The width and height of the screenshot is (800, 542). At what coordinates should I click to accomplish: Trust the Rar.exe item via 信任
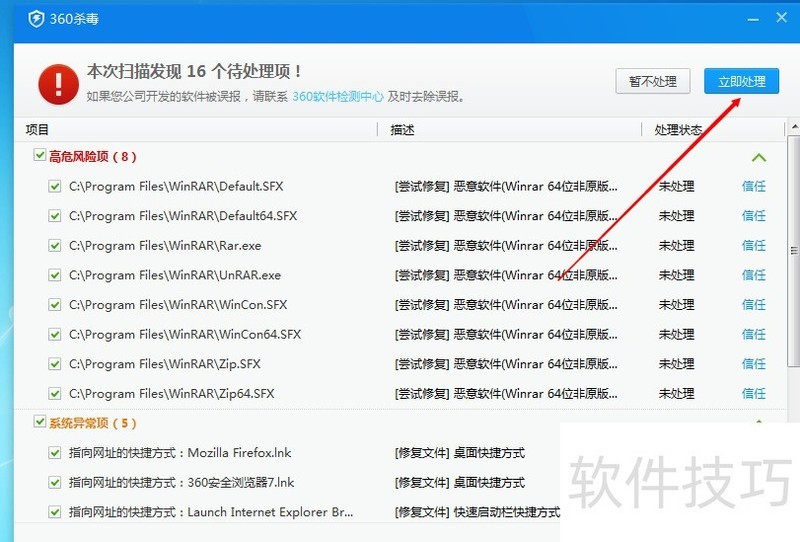coord(754,245)
